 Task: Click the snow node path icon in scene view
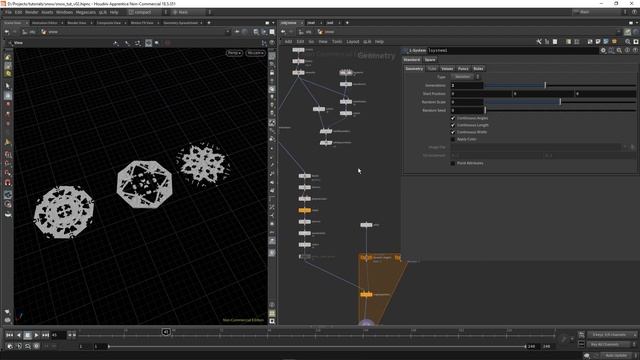click(x=44, y=32)
